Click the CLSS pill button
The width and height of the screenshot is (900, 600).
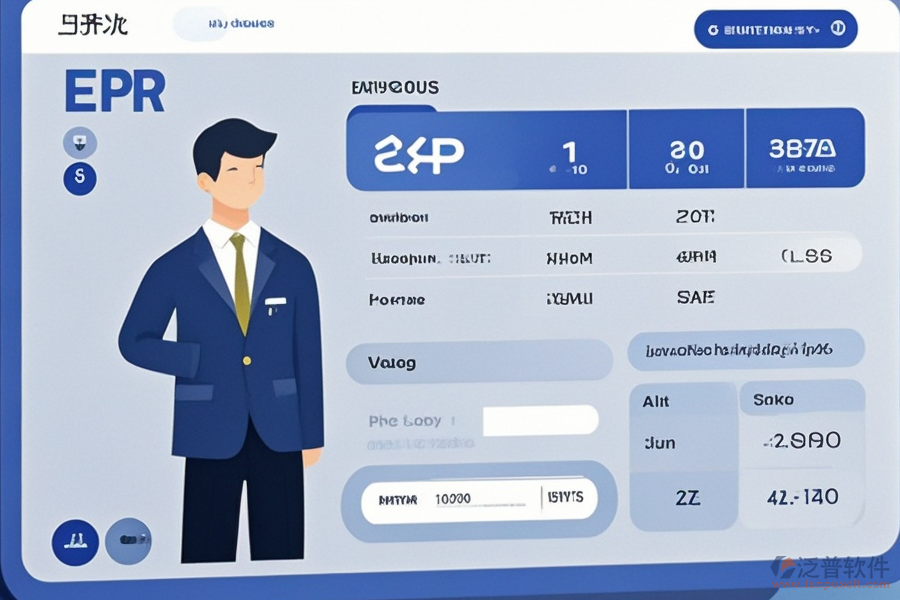806,256
